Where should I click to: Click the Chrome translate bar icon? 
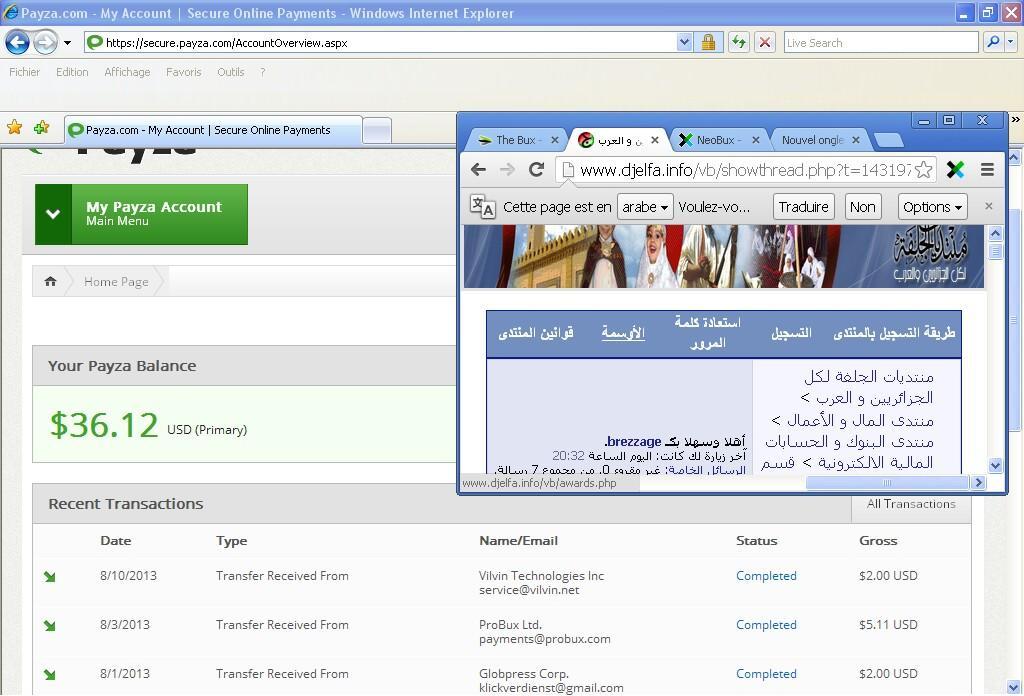482,207
